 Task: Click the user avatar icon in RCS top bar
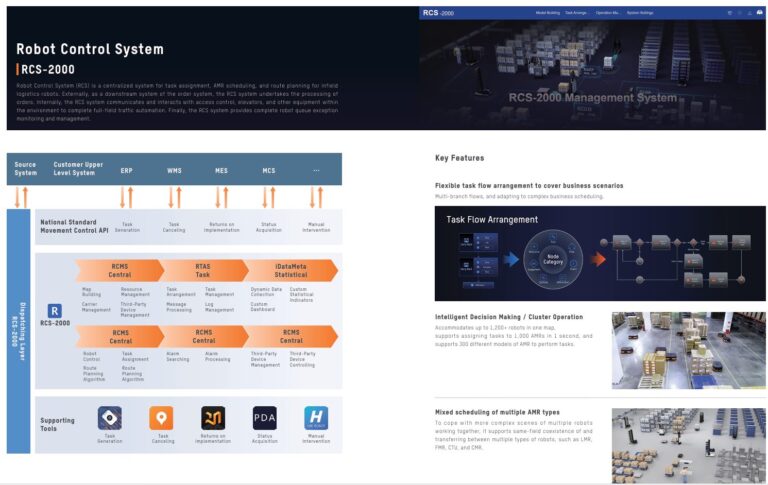759,13
